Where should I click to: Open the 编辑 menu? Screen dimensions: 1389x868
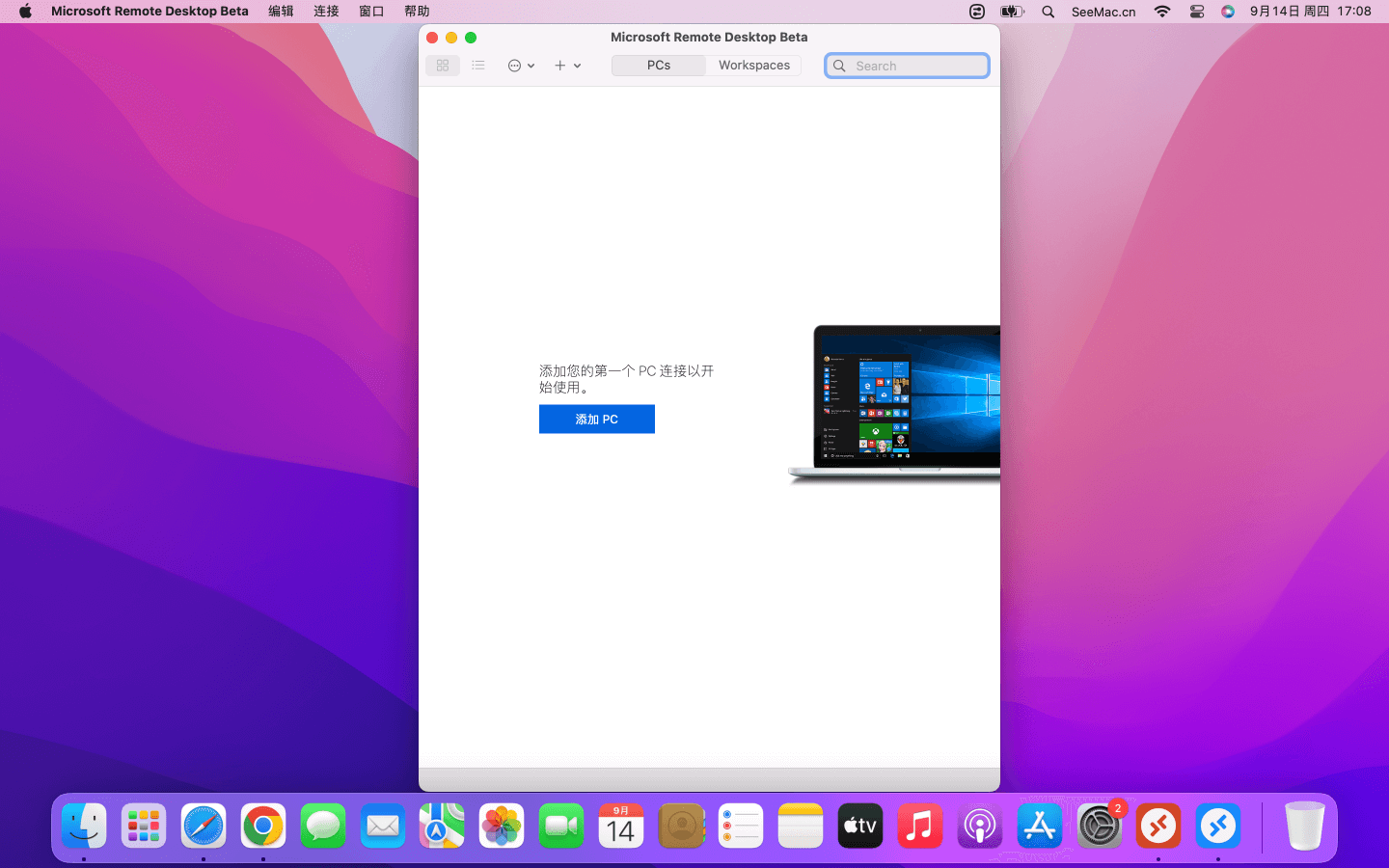[281, 12]
